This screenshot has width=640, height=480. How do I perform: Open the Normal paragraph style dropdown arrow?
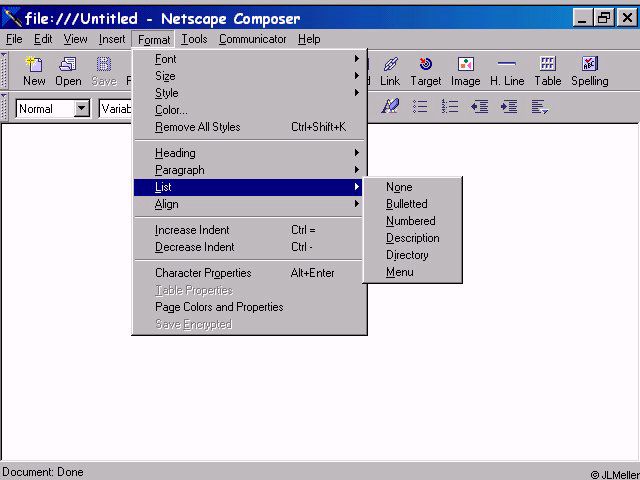[x=82, y=109]
